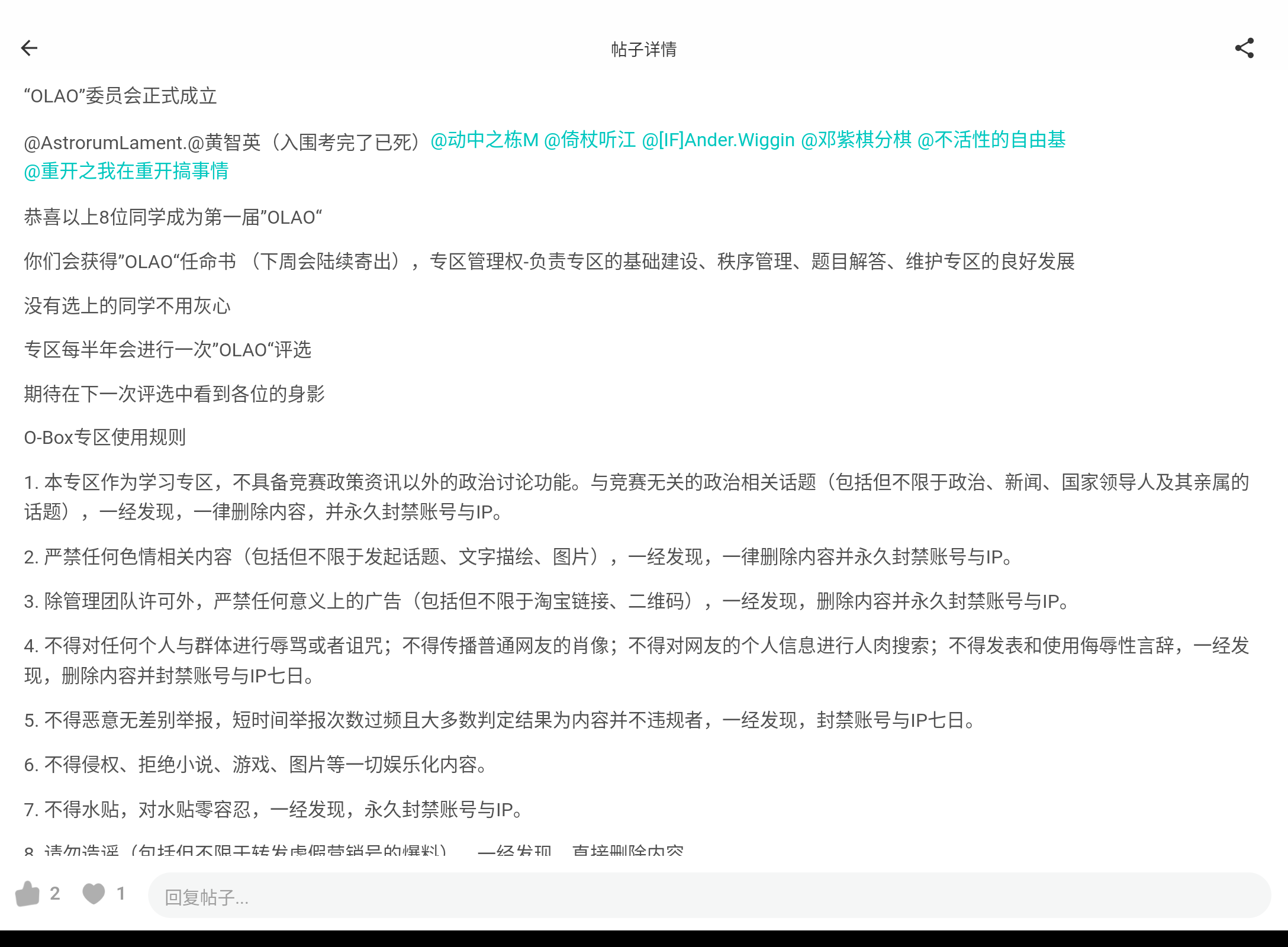Tap rule 6 about 娱乐化内容
The image size is (1288, 947).
[256, 765]
